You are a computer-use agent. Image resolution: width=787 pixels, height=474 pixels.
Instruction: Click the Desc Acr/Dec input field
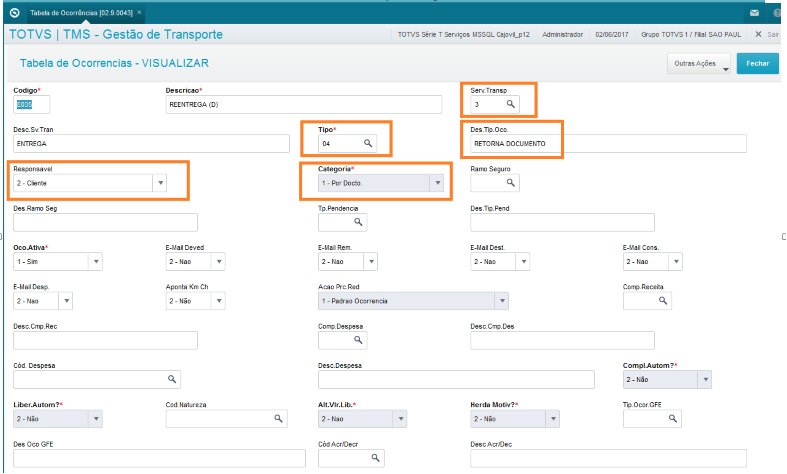[608, 458]
